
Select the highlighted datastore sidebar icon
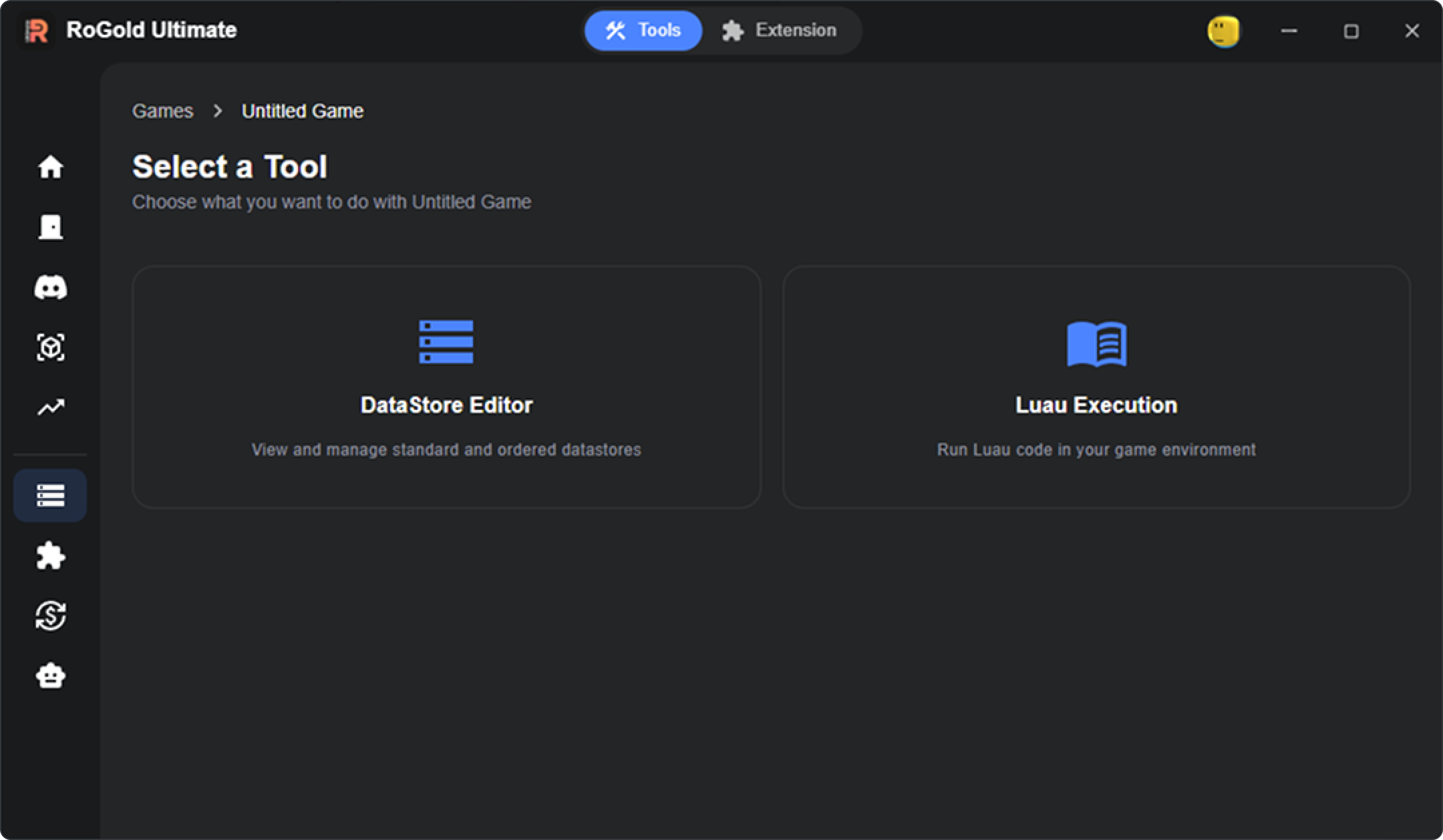point(50,495)
